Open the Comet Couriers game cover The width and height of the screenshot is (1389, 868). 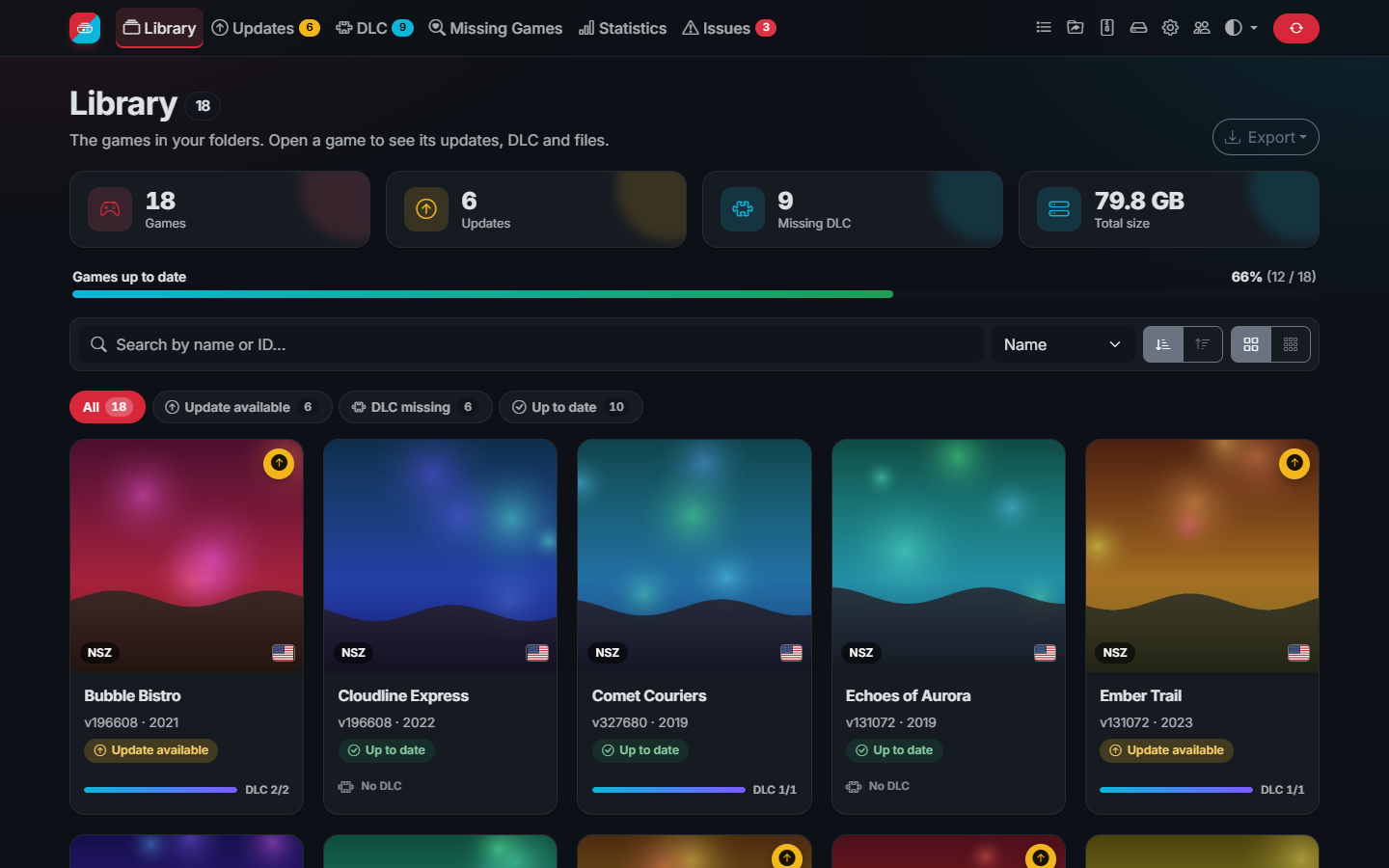(x=694, y=556)
